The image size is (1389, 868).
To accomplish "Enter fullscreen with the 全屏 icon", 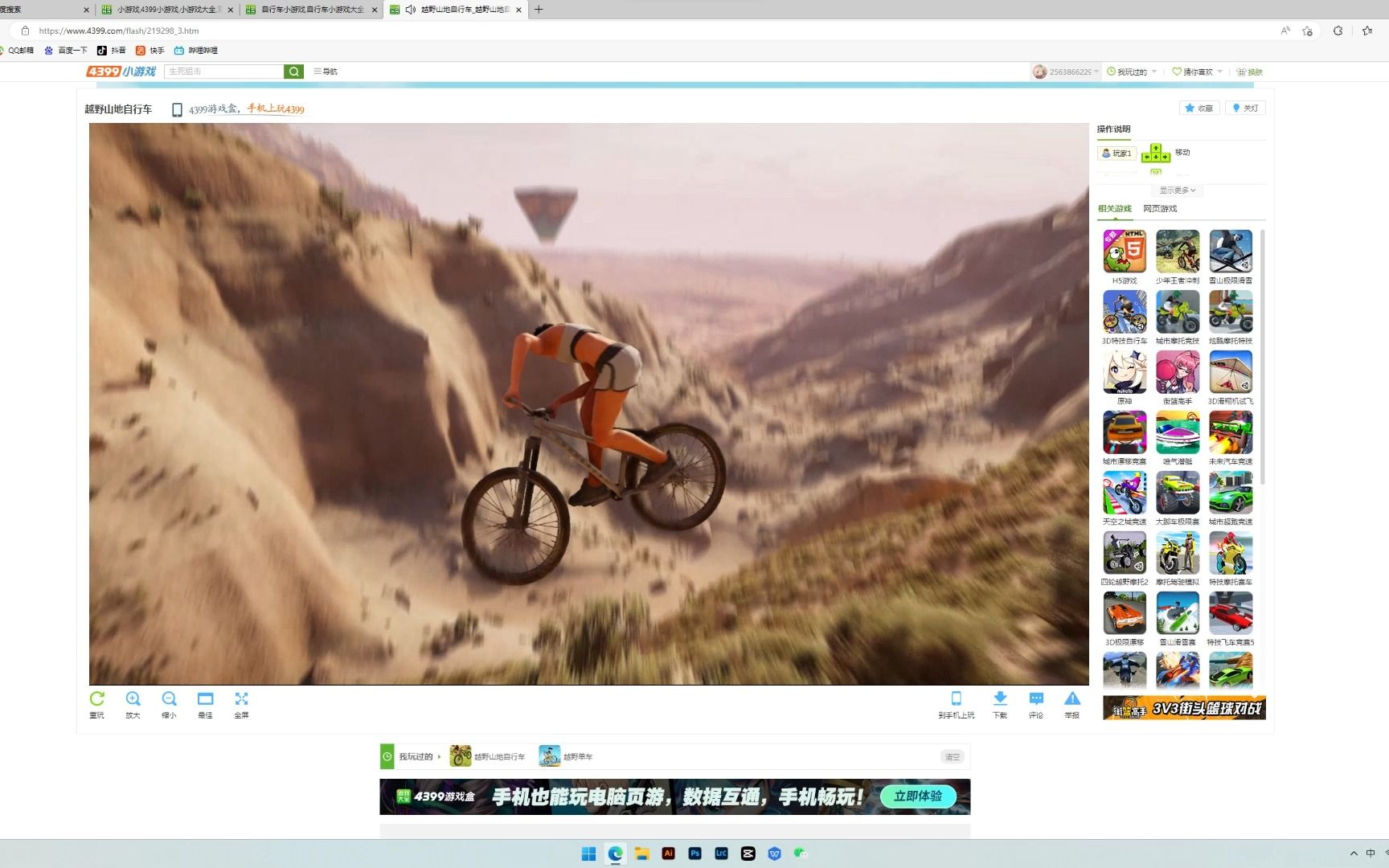I will pyautogui.click(x=241, y=698).
